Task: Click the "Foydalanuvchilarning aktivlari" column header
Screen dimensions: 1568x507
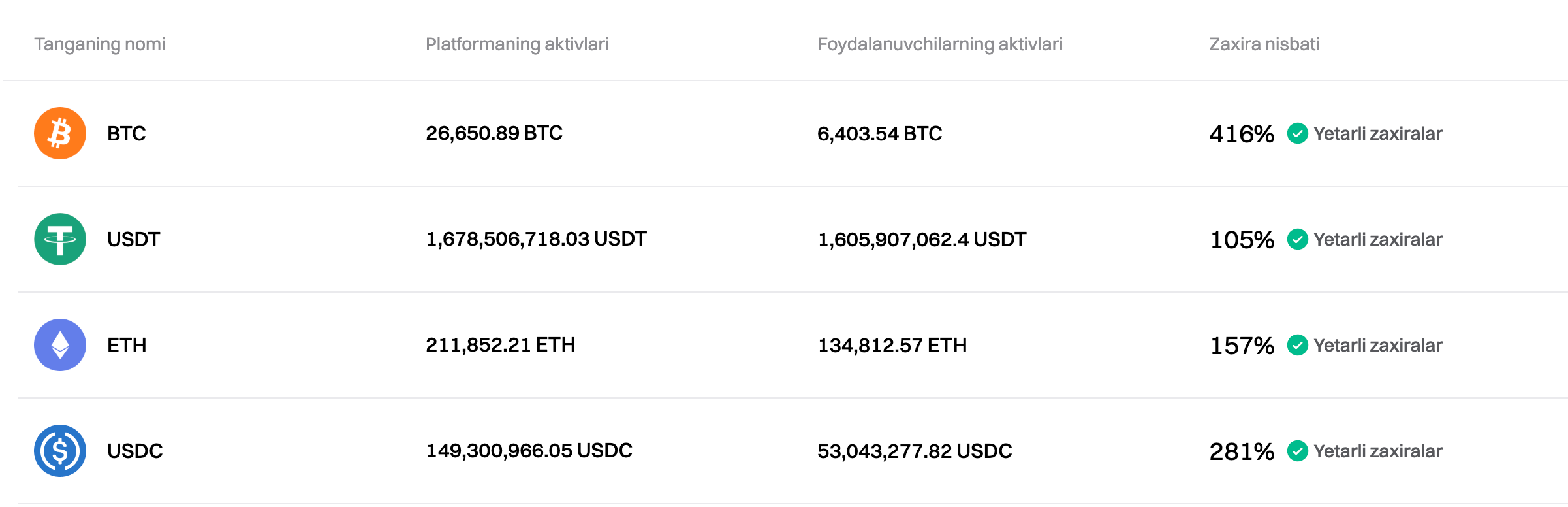Action: pyautogui.click(x=939, y=44)
